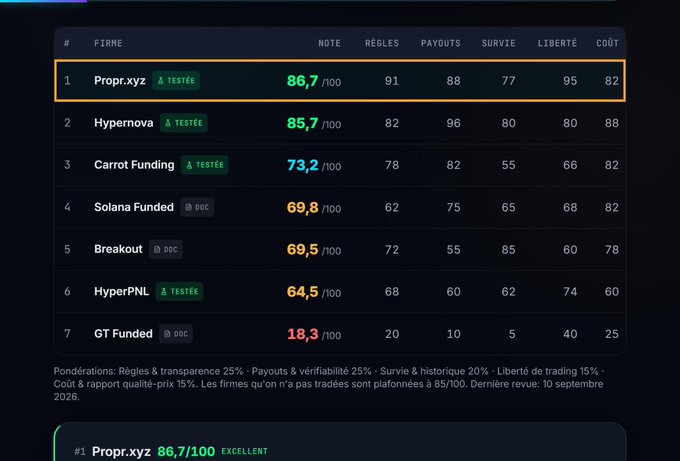Screen dimensions: 680x461
Task: Click Carrot Funding's Règles value 78
Action: [392, 165]
